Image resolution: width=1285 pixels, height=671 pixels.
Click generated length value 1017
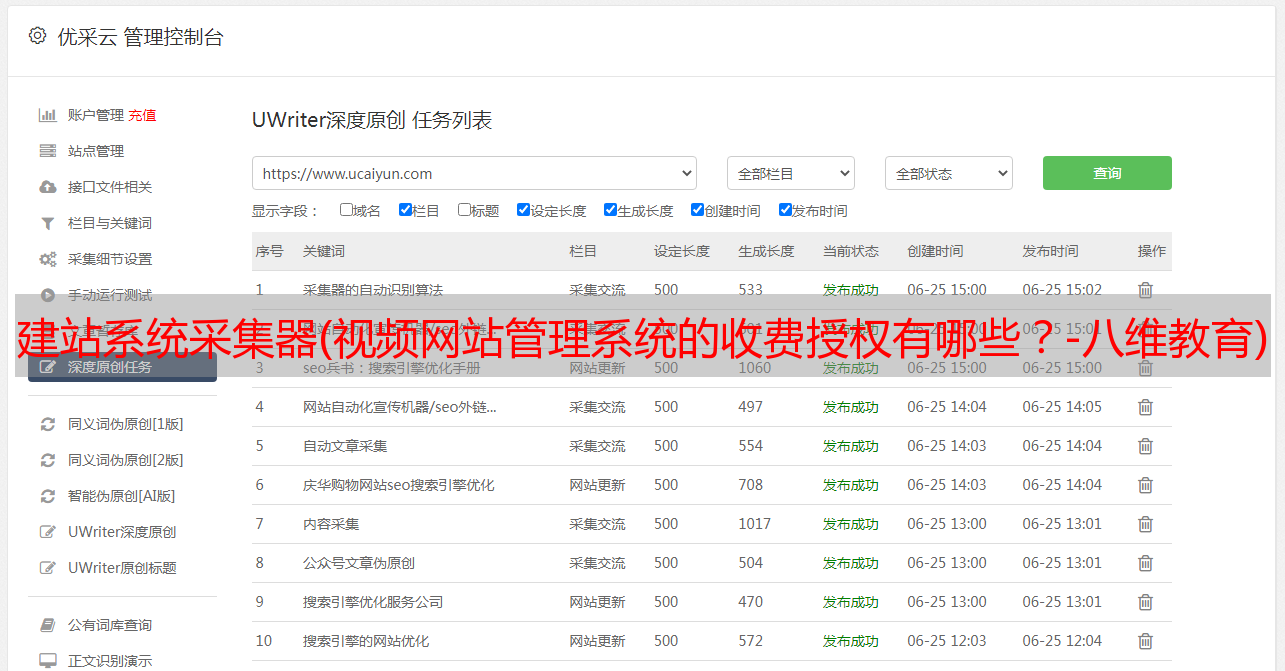point(755,524)
